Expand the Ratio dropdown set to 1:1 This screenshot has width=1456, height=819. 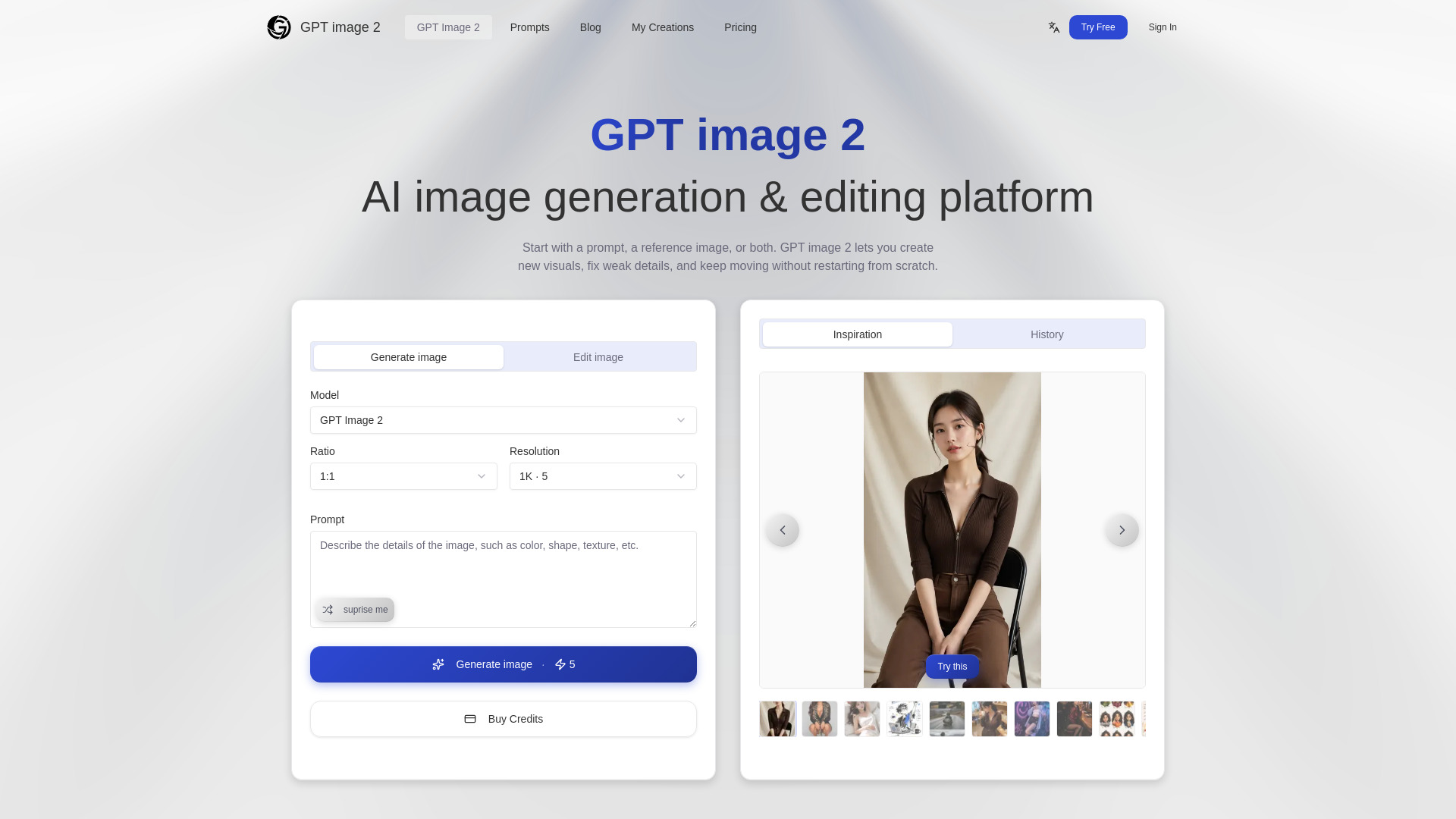[403, 476]
